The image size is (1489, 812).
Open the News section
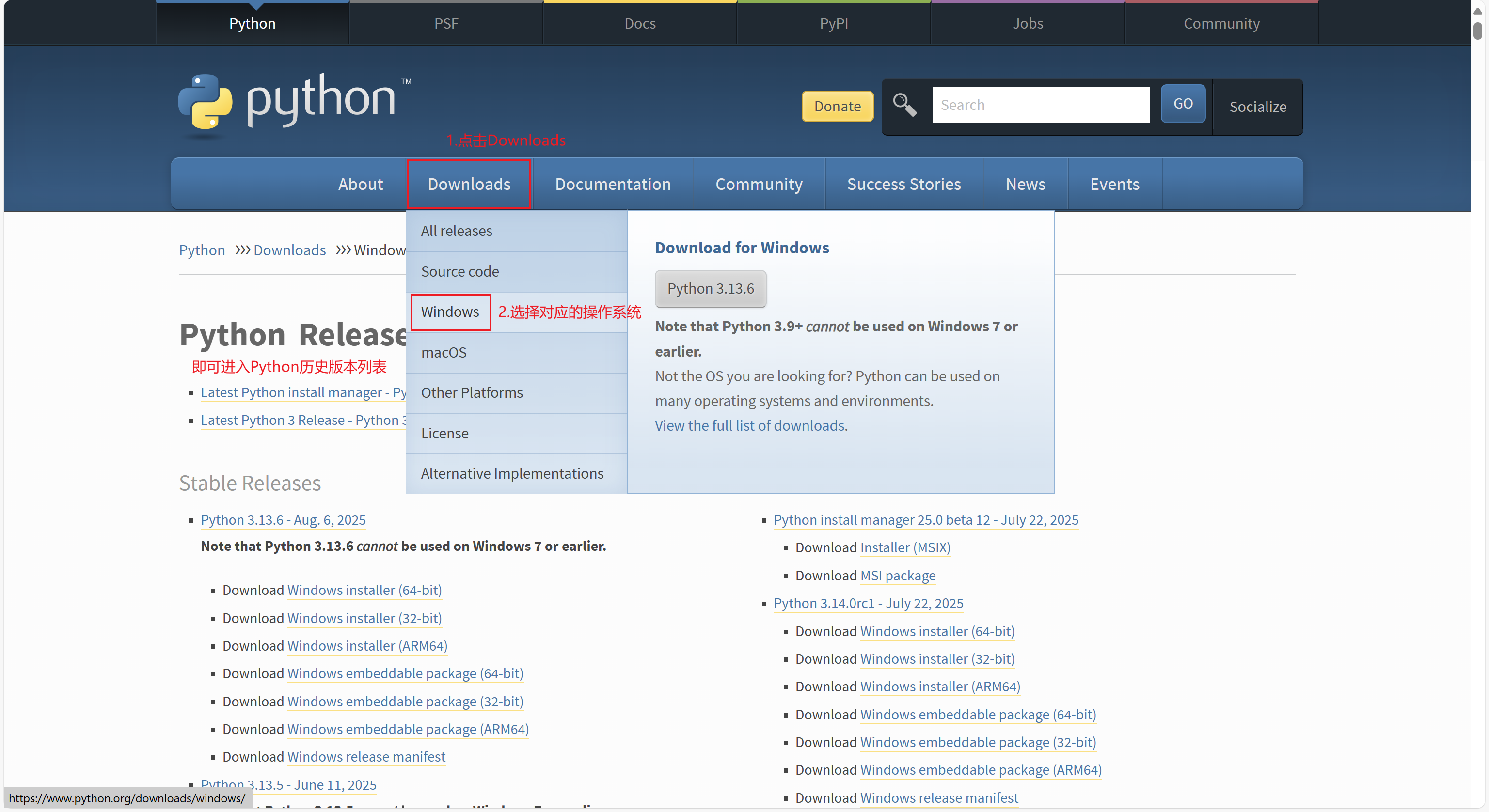click(1025, 184)
